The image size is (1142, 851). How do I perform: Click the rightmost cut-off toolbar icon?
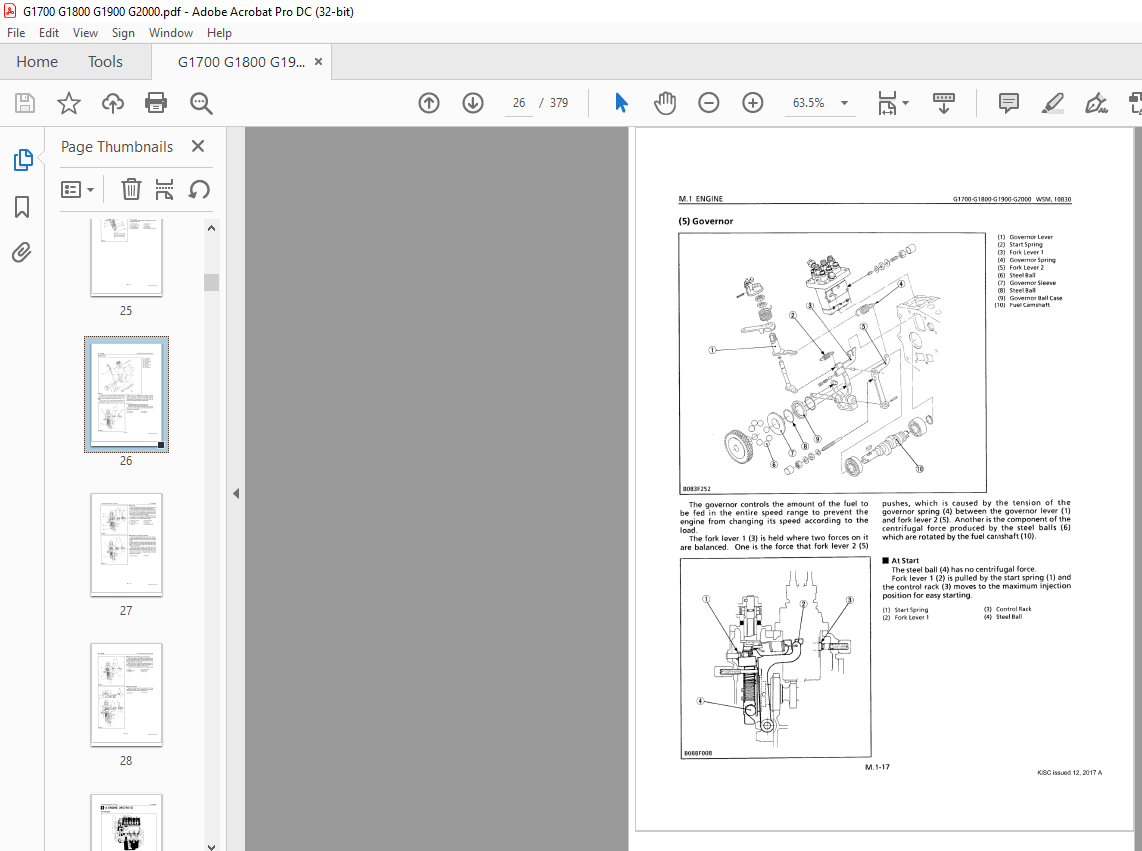(1135, 103)
